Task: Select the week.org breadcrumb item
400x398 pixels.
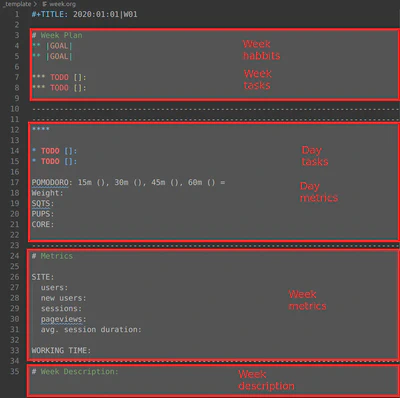Action: click(62, 4)
